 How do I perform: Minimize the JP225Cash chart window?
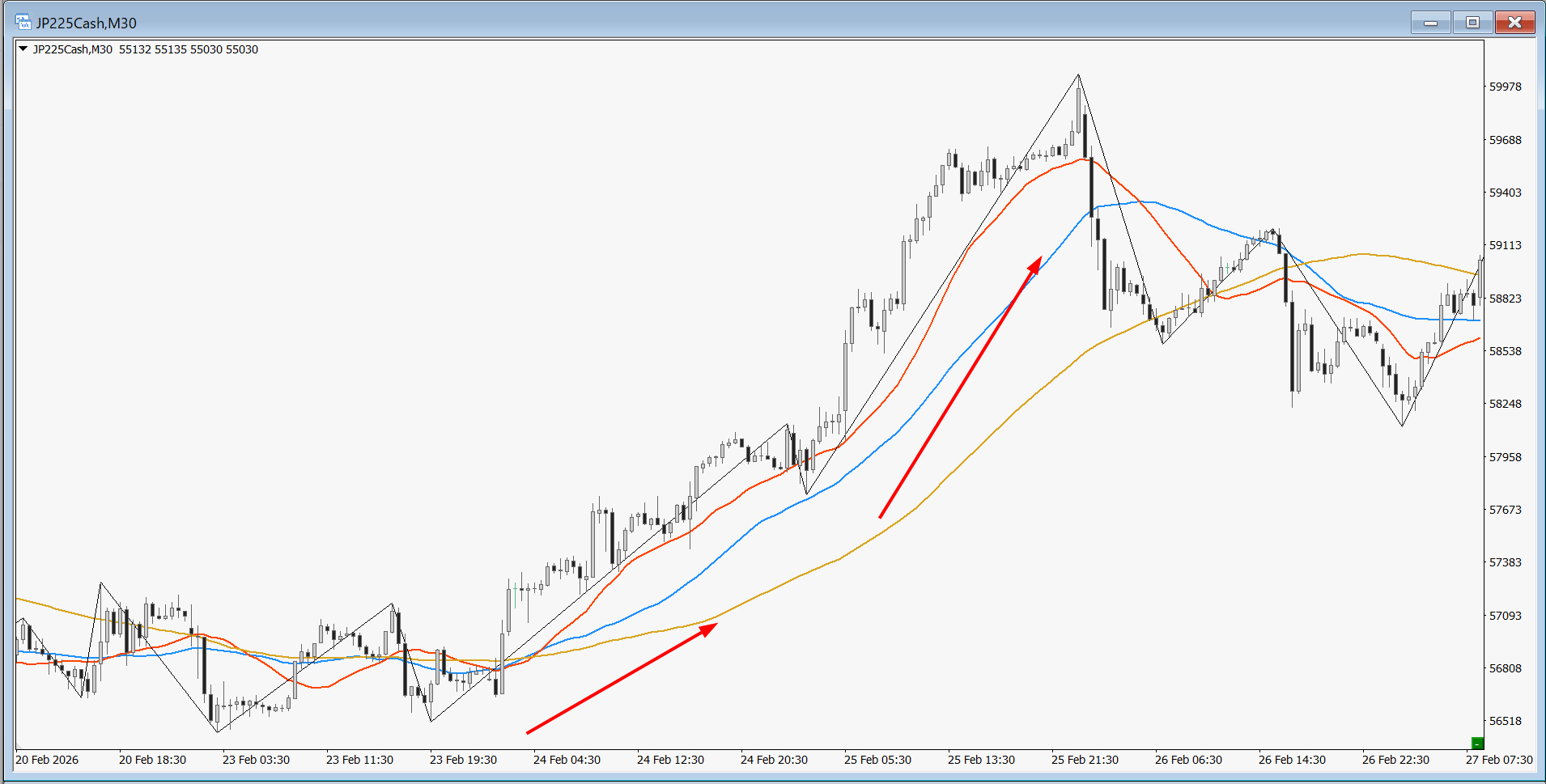[1430, 23]
